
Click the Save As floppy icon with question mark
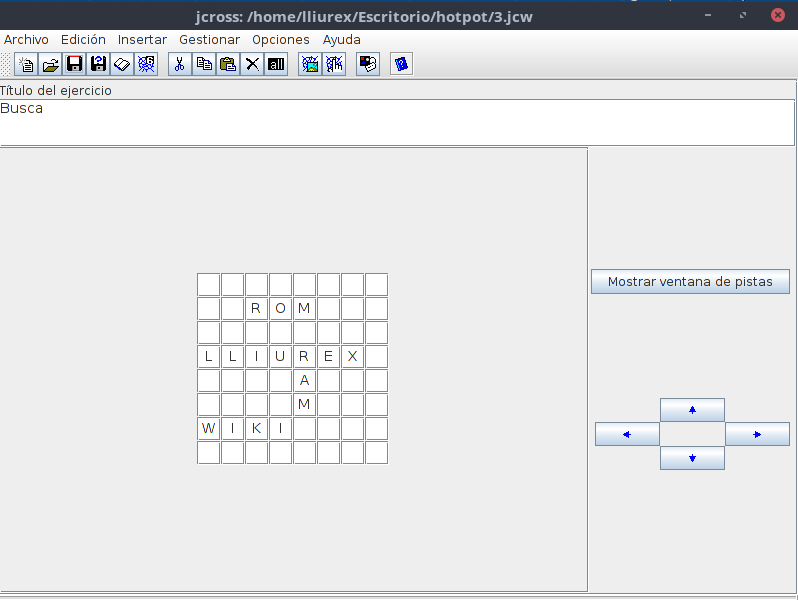click(x=98, y=64)
